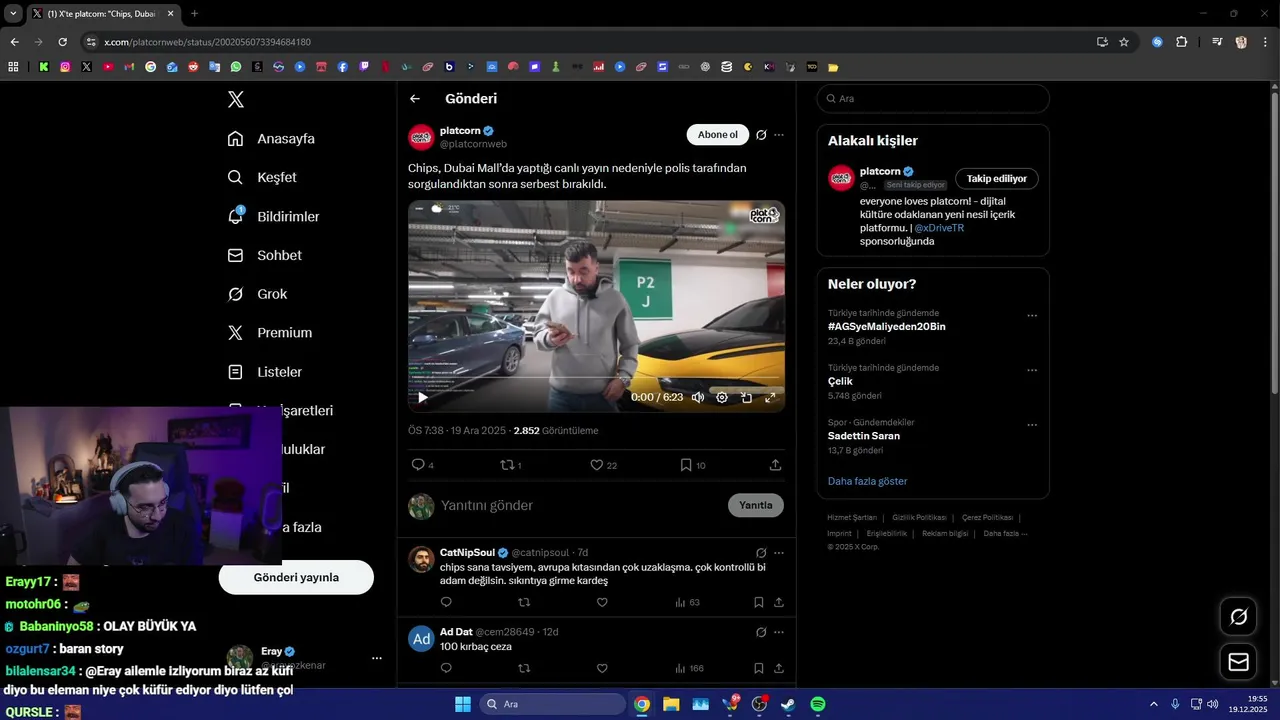Click Yanıtını gönder reply field
This screenshot has width=1280, height=720.
[x=580, y=506]
